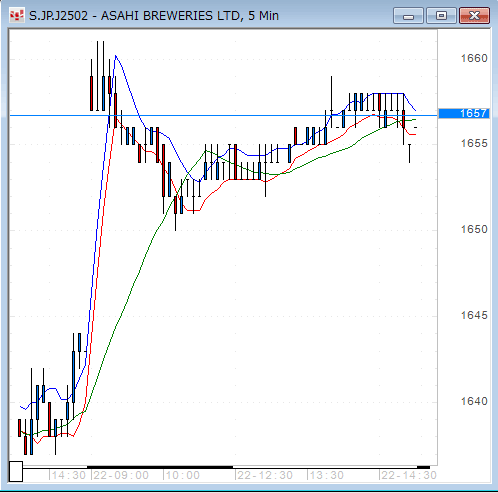498x493 pixels.
Task: Click the 1650 price axis label
Action: click(x=474, y=229)
